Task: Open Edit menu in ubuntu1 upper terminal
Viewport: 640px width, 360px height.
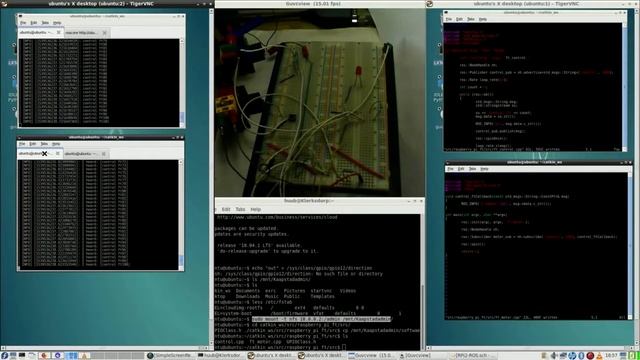Action: [460, 19]
